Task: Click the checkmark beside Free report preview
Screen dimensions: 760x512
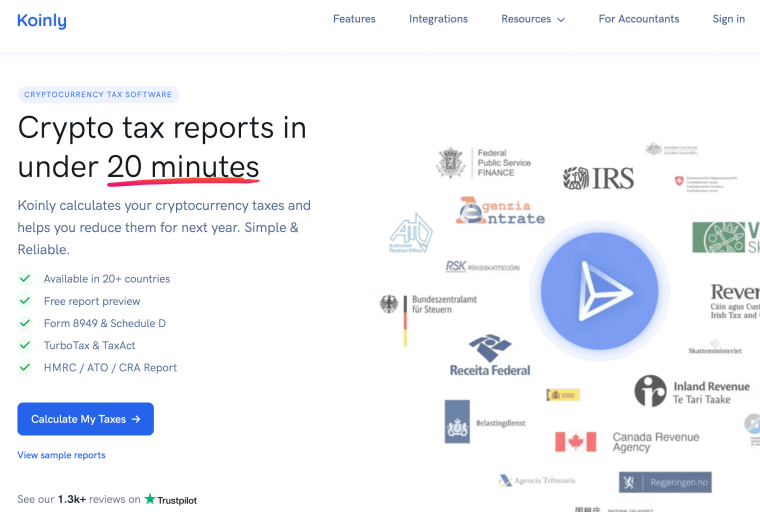Action: click(25, 301)
